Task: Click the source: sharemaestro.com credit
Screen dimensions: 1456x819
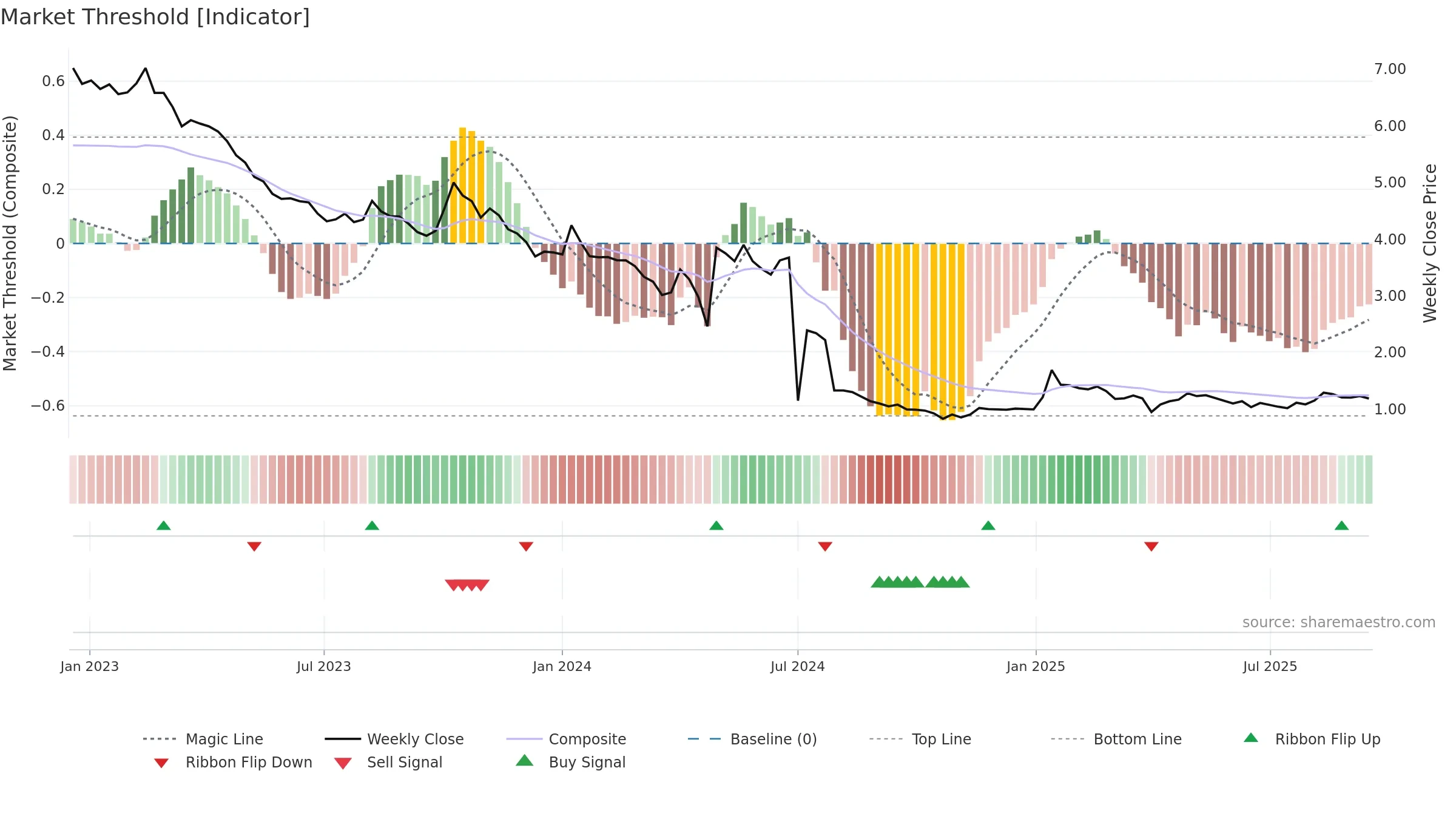Action: 1339,622
